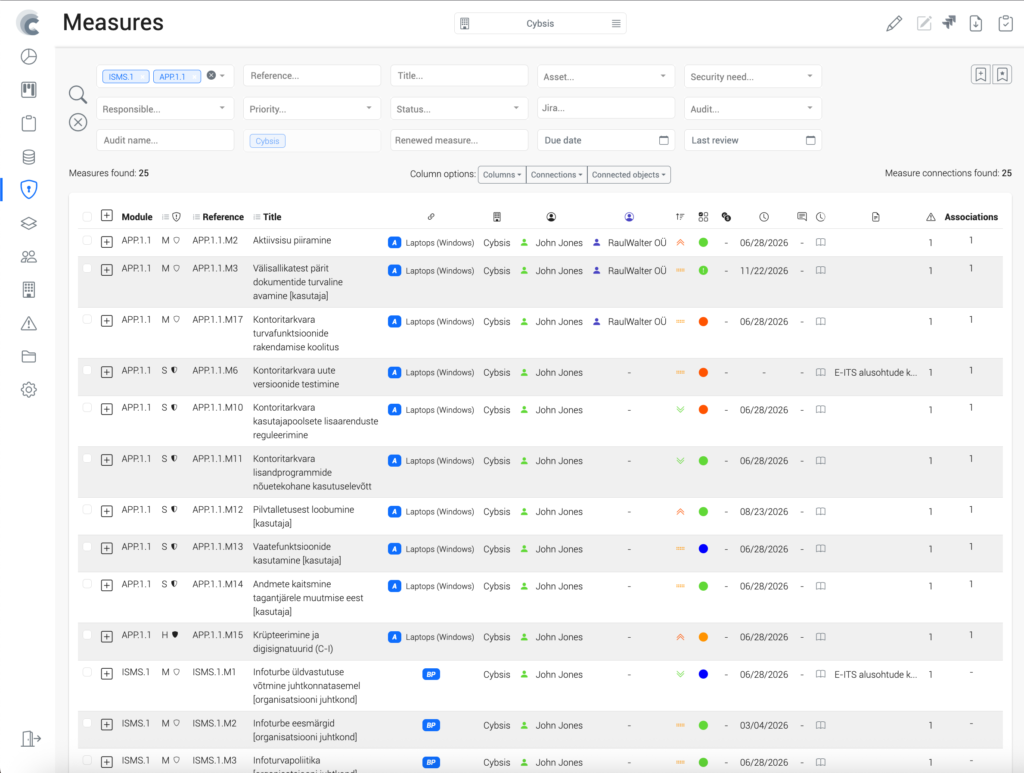Clear filters with the circled X icon
The image size is (1024, 773).
(77, 122)
